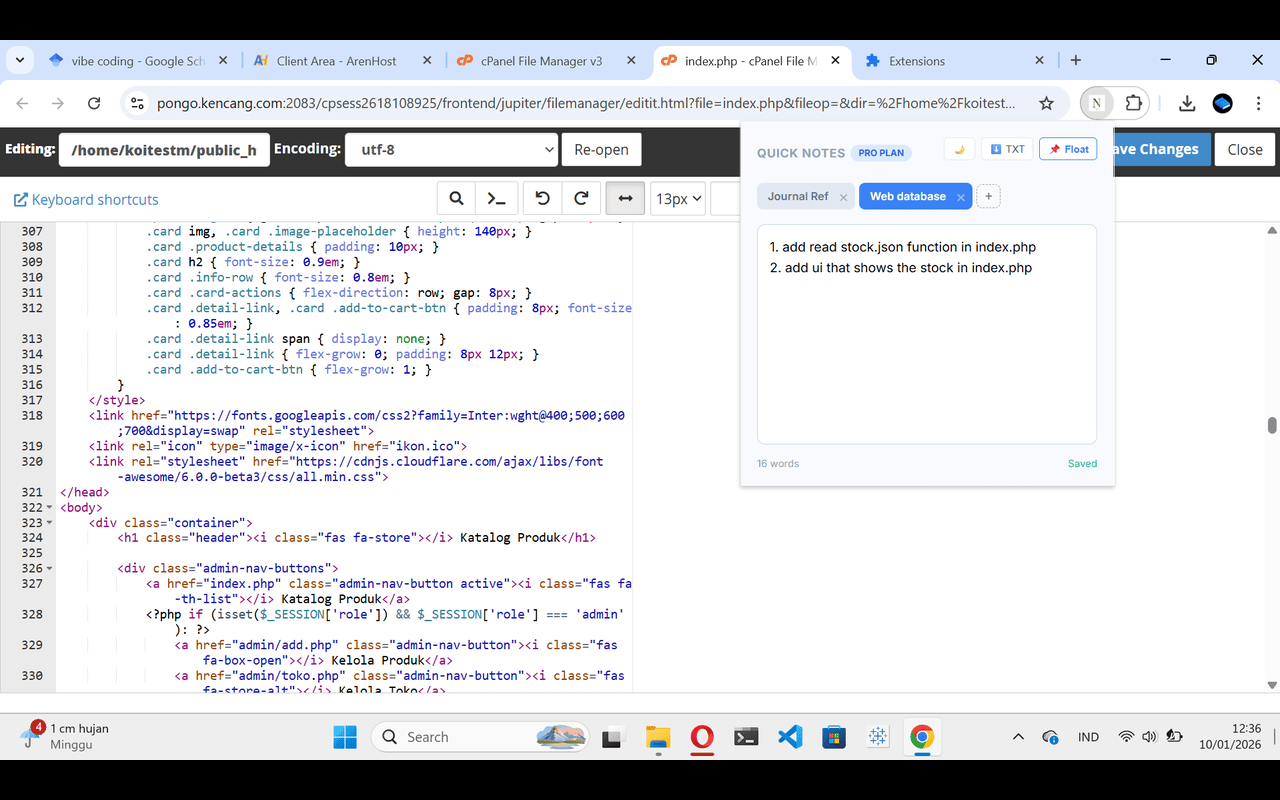Click the Re-open button
This screenshot has height=800, width=1280.
[601, 150]
